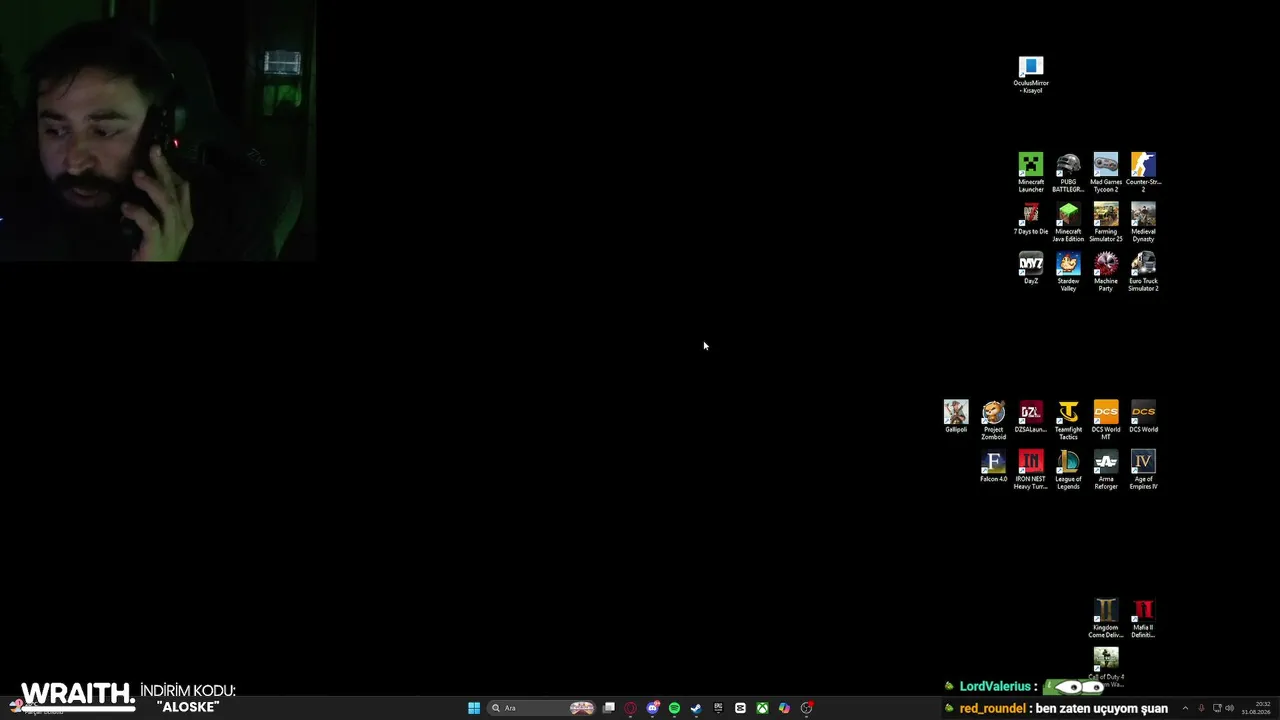Click the Falcon 4.0 desktop shortcut
The height and width of the screenshot is (720, 1280).
tap(993, 467)
